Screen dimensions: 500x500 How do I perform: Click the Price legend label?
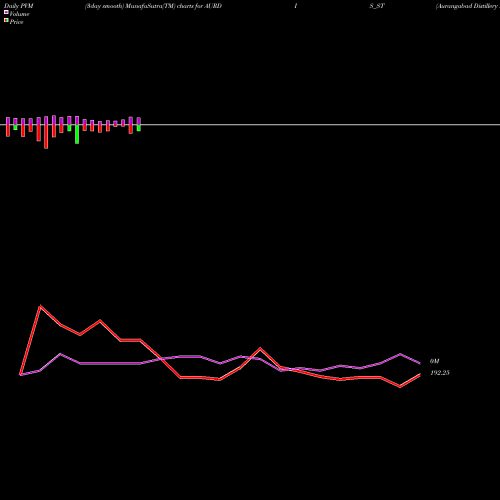coord(16,22)
